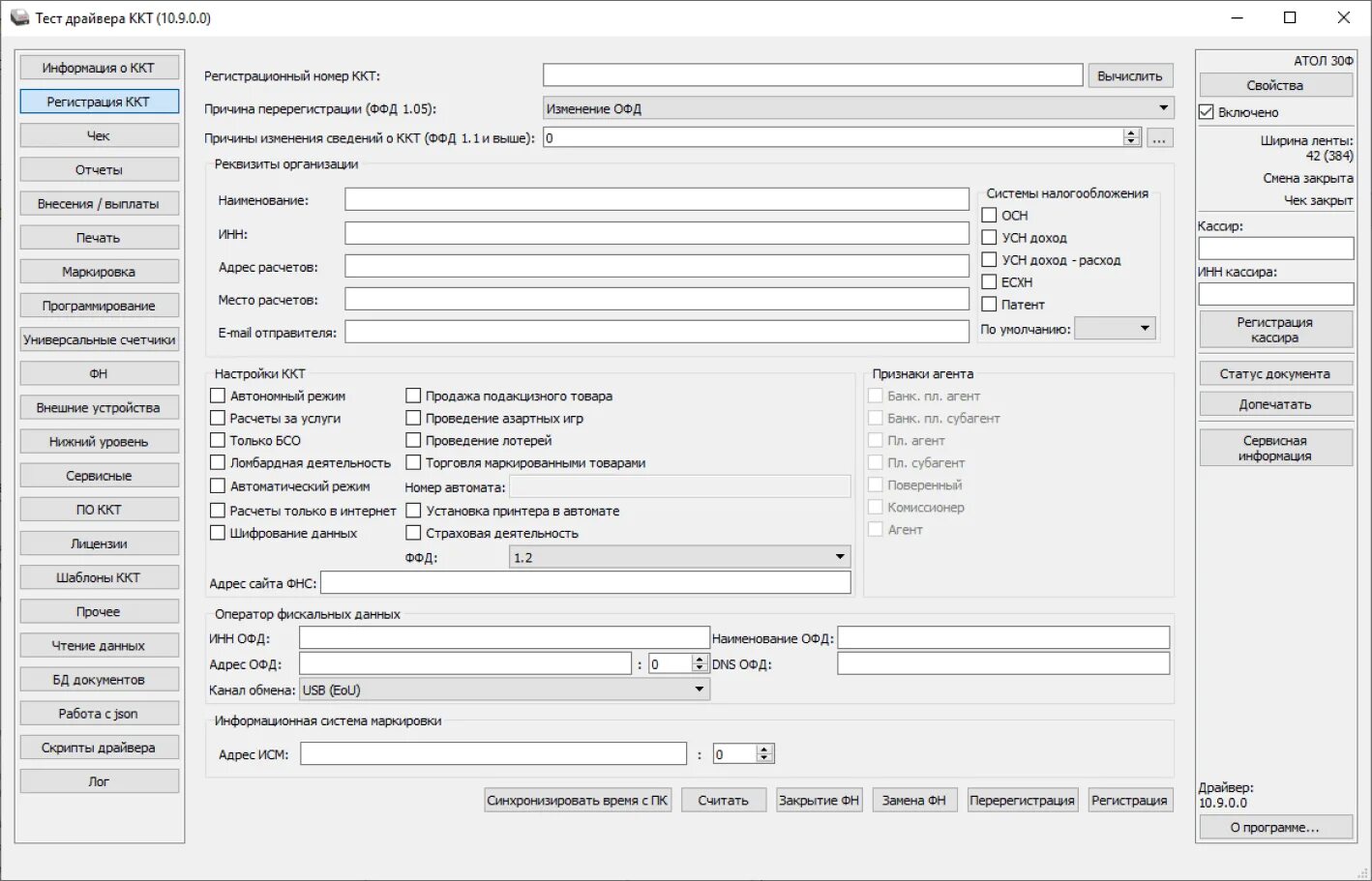Open the Лог section

(x=99, y=781)
